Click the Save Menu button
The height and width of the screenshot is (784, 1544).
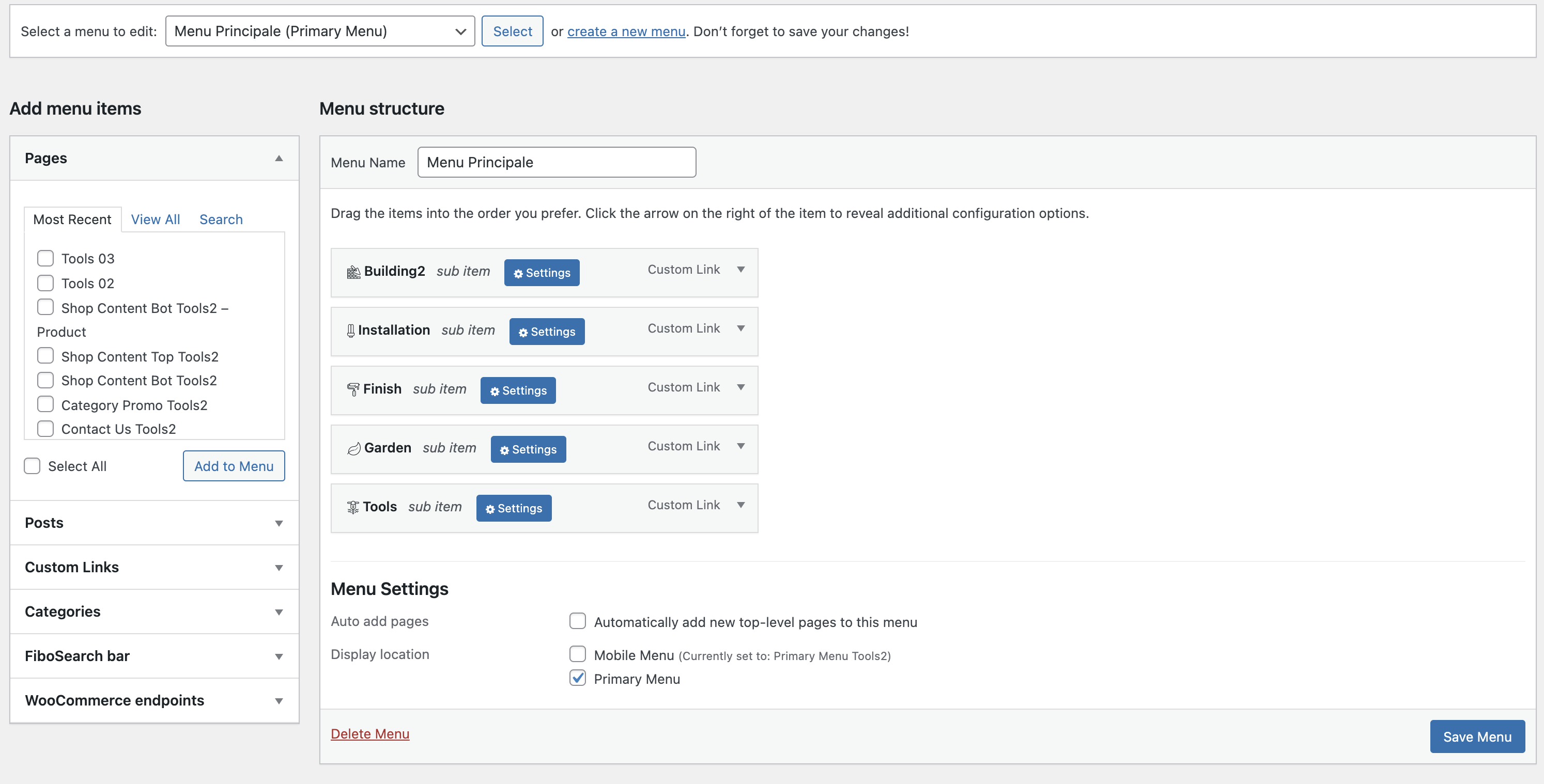tap(1477, 736)
